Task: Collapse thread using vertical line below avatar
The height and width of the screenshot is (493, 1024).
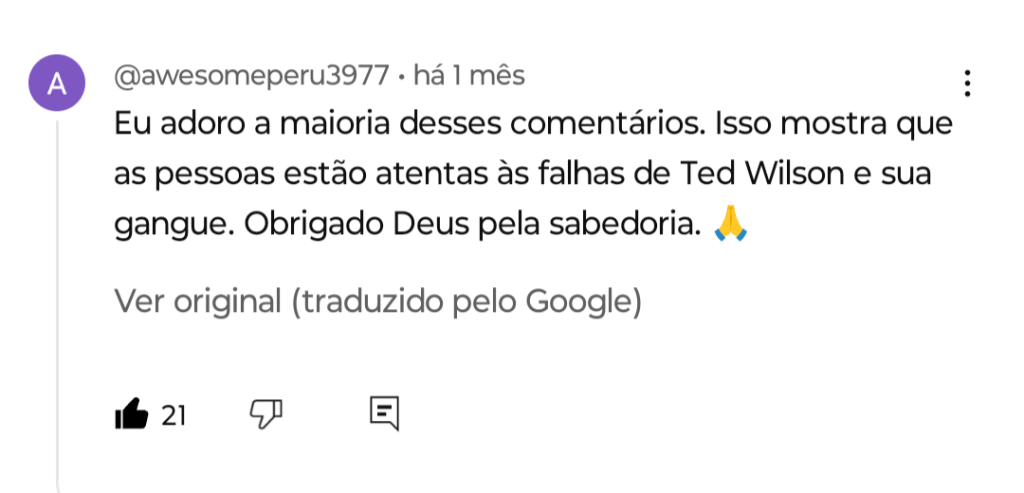Action: pos(58,300)
